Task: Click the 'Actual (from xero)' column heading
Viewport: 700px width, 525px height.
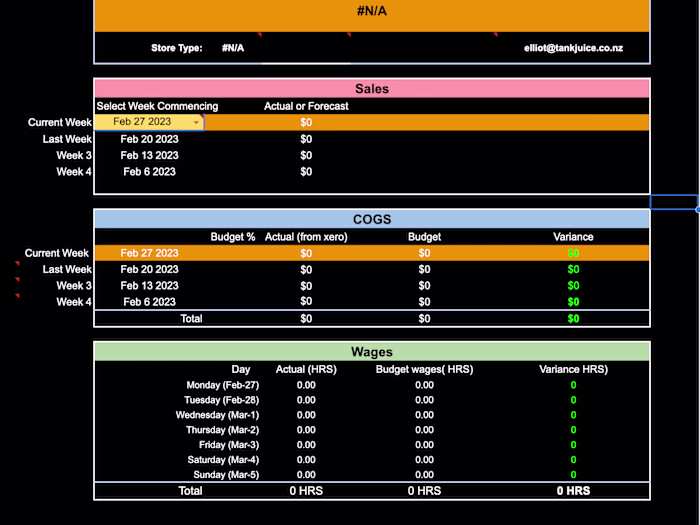Action: tap(306, 237)
